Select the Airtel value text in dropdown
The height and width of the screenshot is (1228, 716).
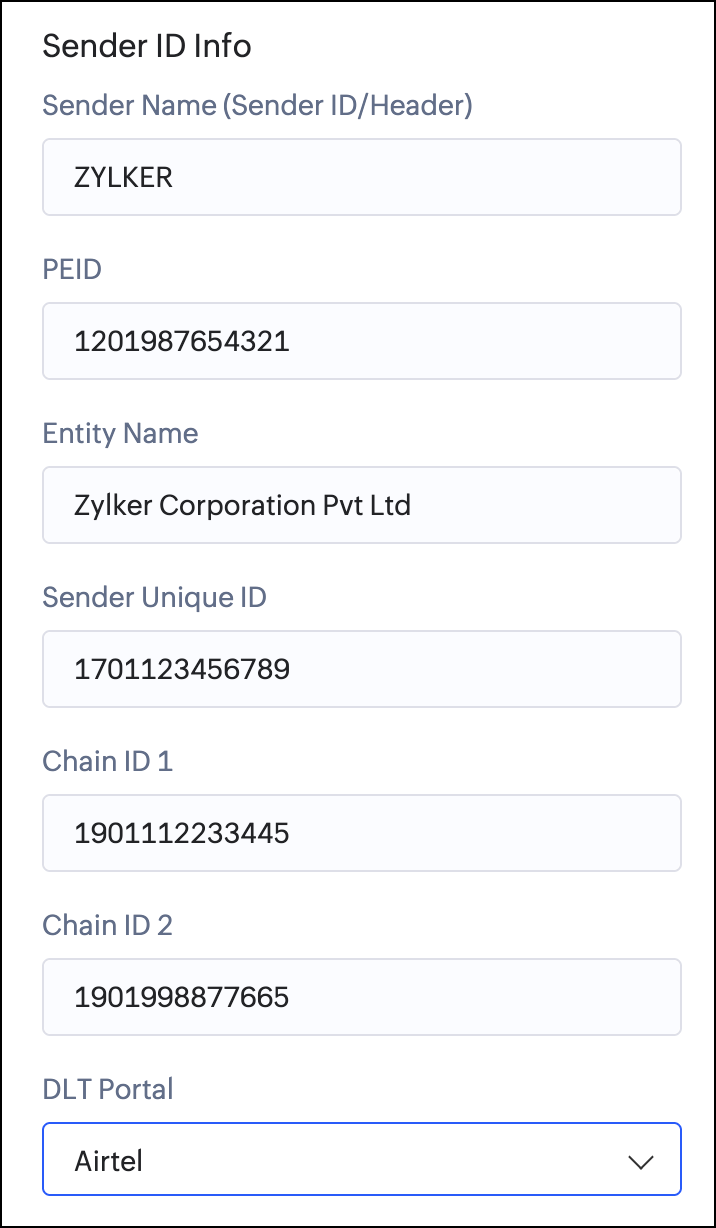point(109,1160)
